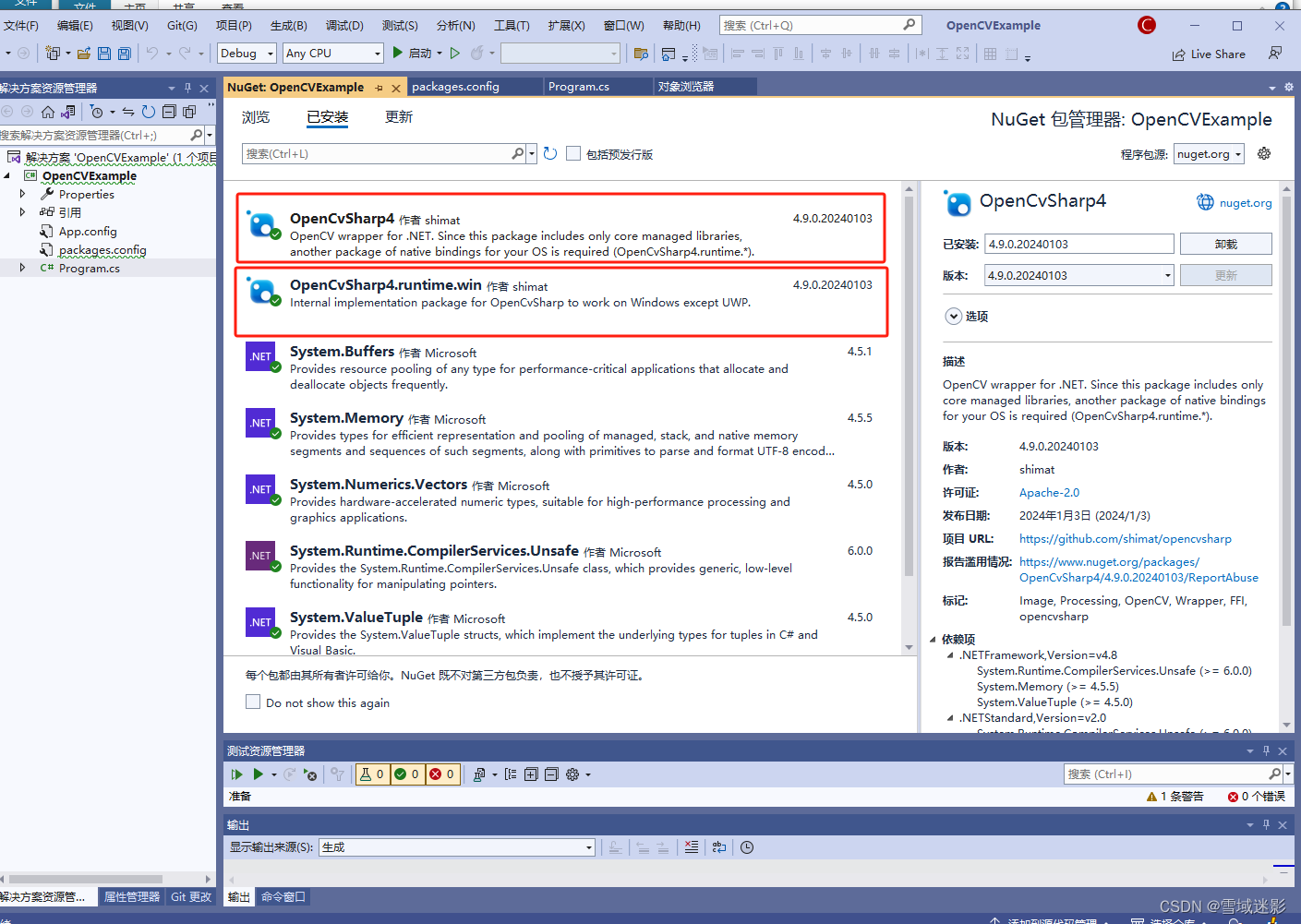Open NuGet settings gear icon

click(x=1264, y=153)
